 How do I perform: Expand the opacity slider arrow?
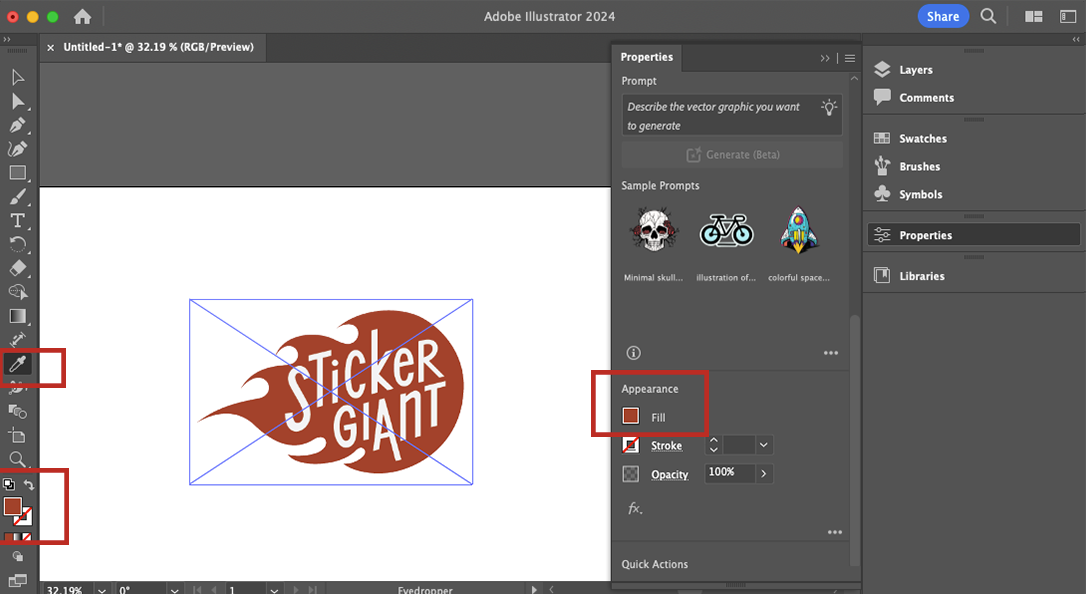(764, 474)
